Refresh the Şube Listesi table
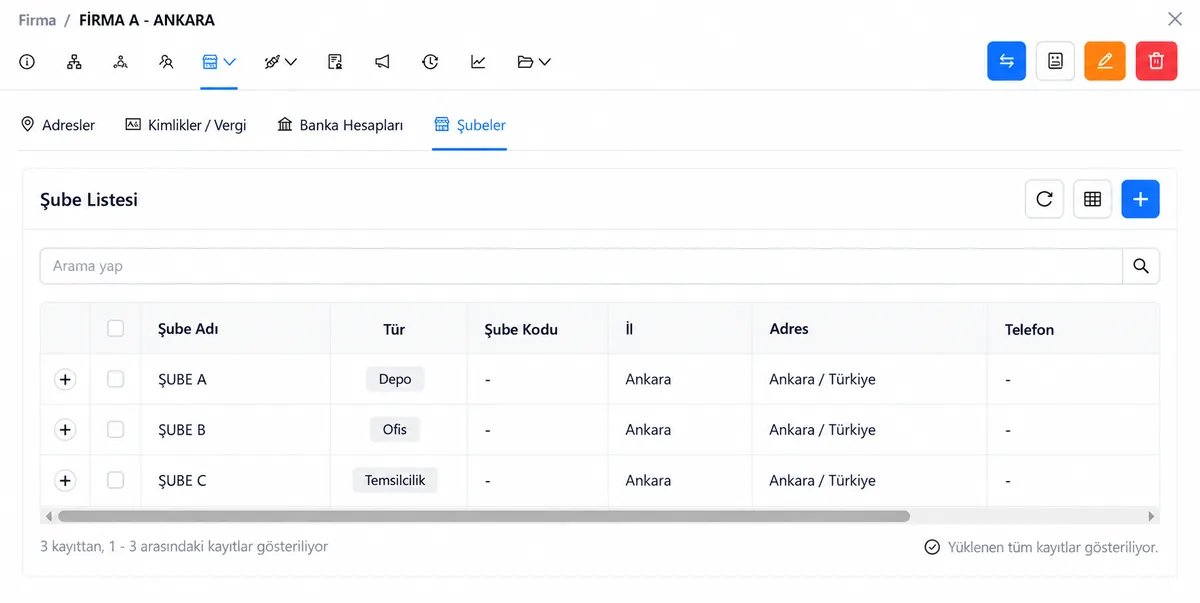Screen dimensions: 1200x603 click(x=1044, y=199)
